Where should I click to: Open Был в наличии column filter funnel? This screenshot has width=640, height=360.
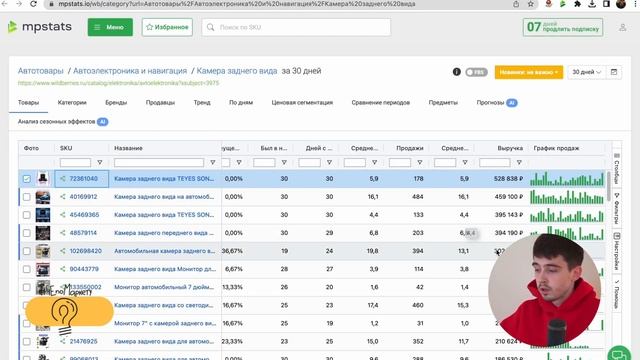click(x=284, y=162)
